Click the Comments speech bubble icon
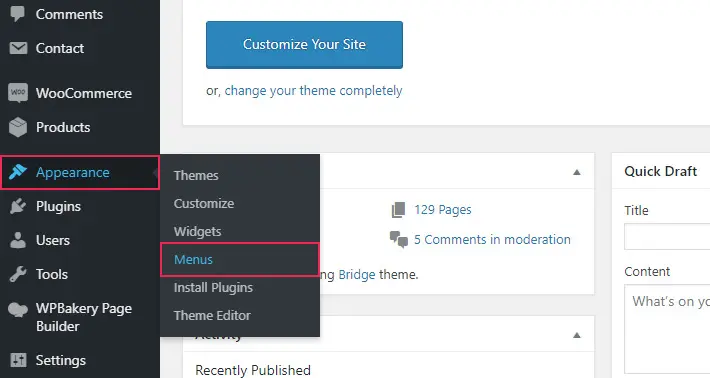Image resolution: width=710 pixels, height=378 pixels. click(18, 14)
